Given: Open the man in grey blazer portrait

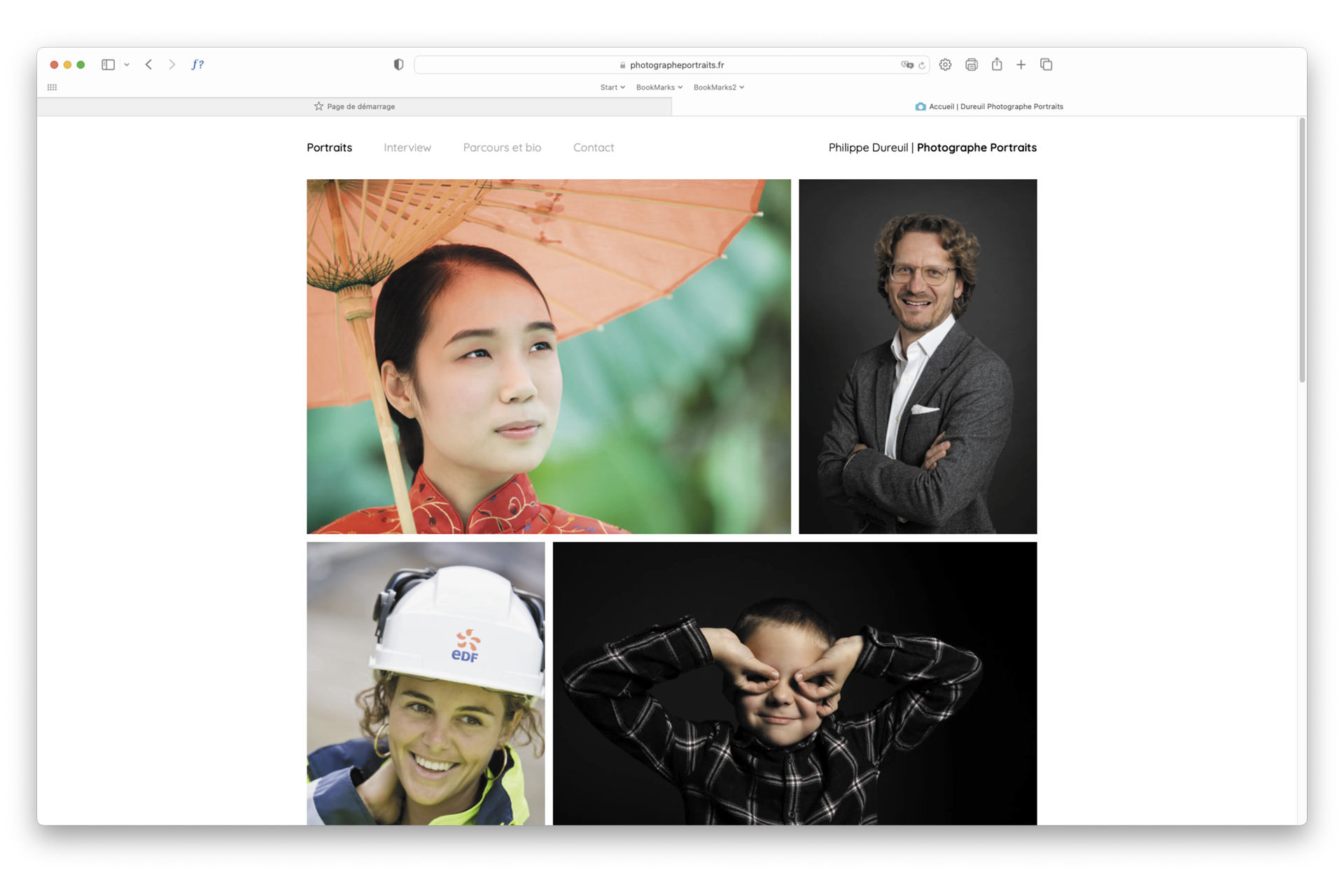Looking at the screenshot, I should click(x=918, y=356).
